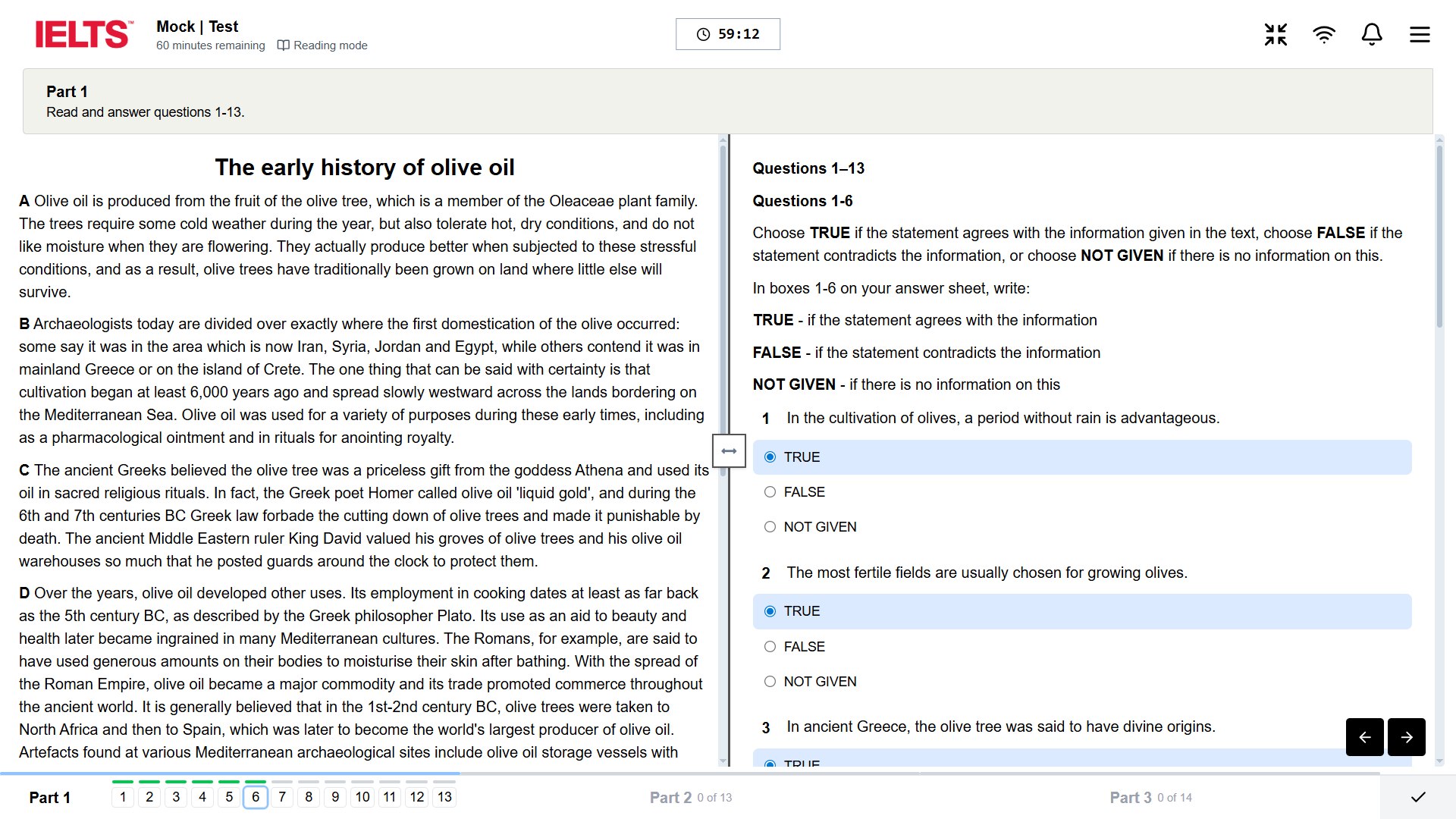Viewport: 1456px width, 819px height.
Task: Open the hamburger menu
Action: (x=1420, y=34)
